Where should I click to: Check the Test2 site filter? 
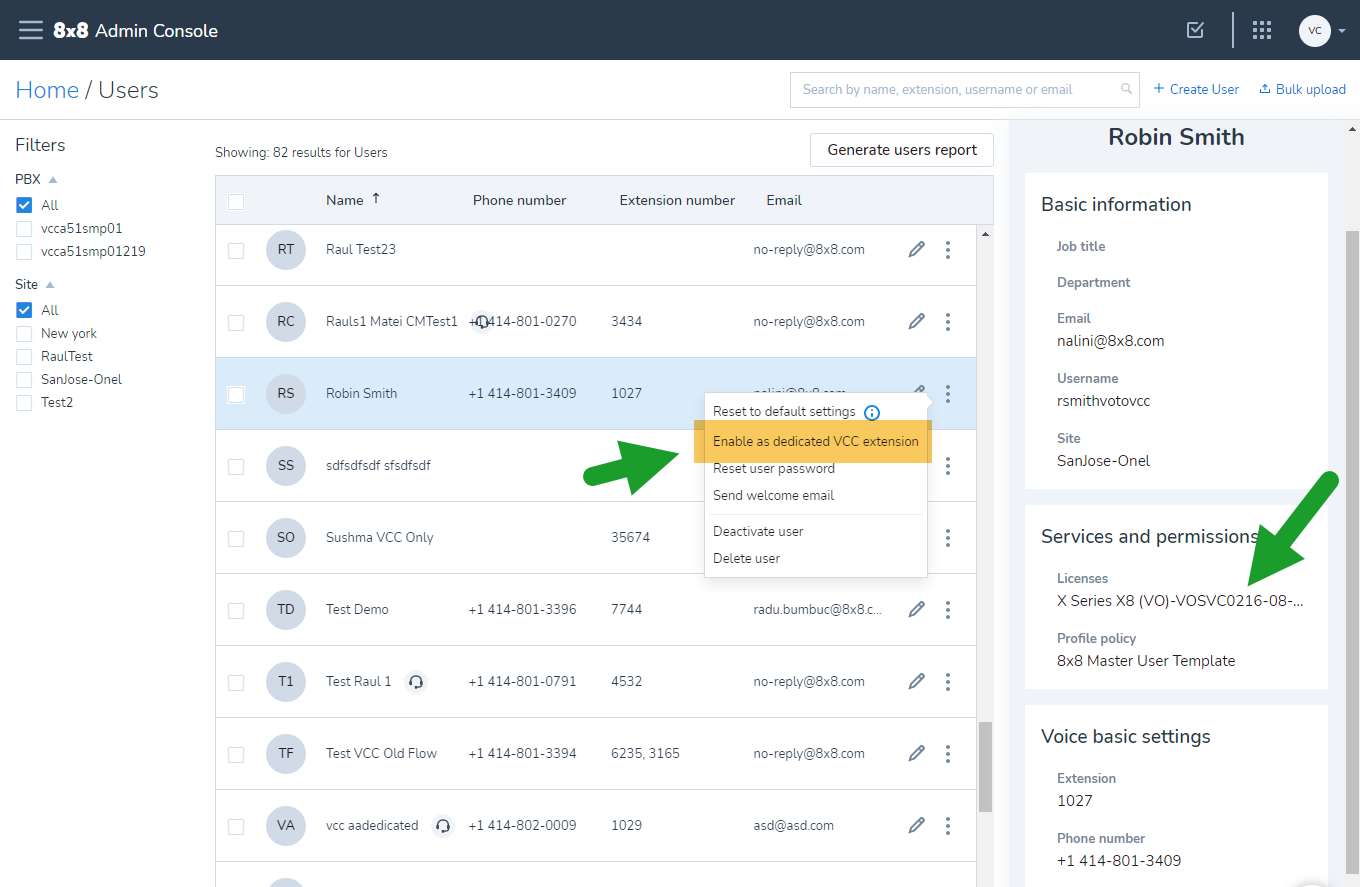click(x=24, y=402)
